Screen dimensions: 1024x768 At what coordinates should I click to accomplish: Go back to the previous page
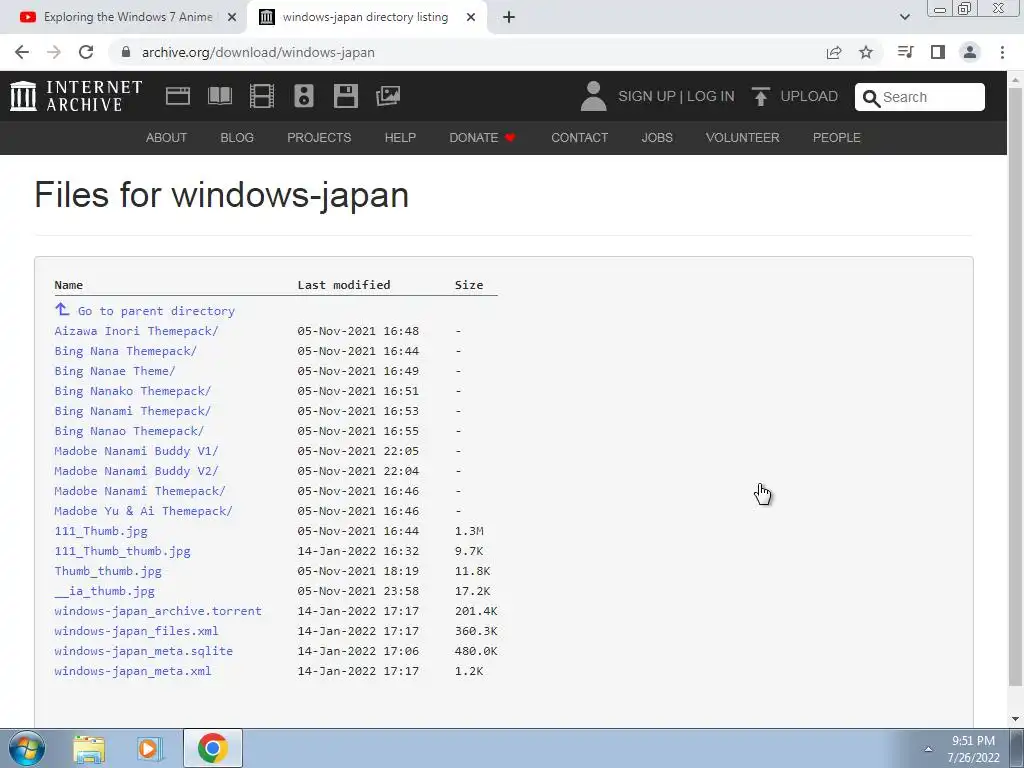[x=22, y=52]
